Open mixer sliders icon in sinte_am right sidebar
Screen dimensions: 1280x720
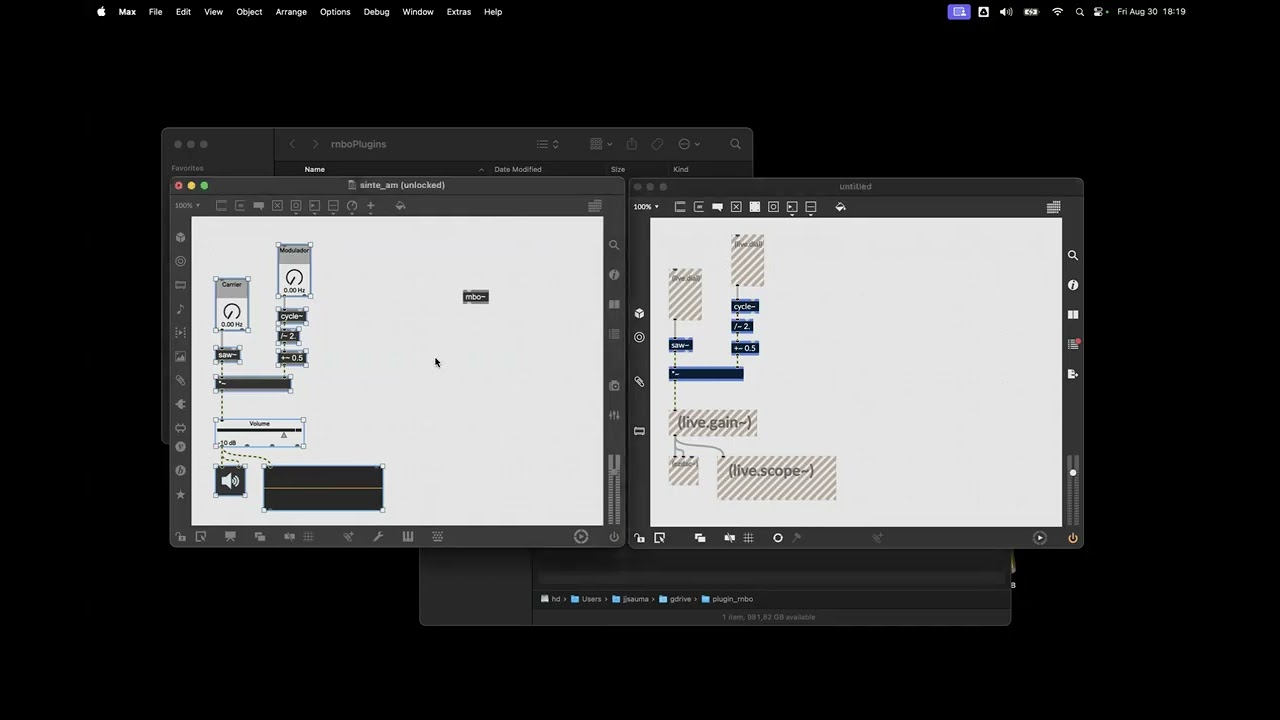pos(614,415)
